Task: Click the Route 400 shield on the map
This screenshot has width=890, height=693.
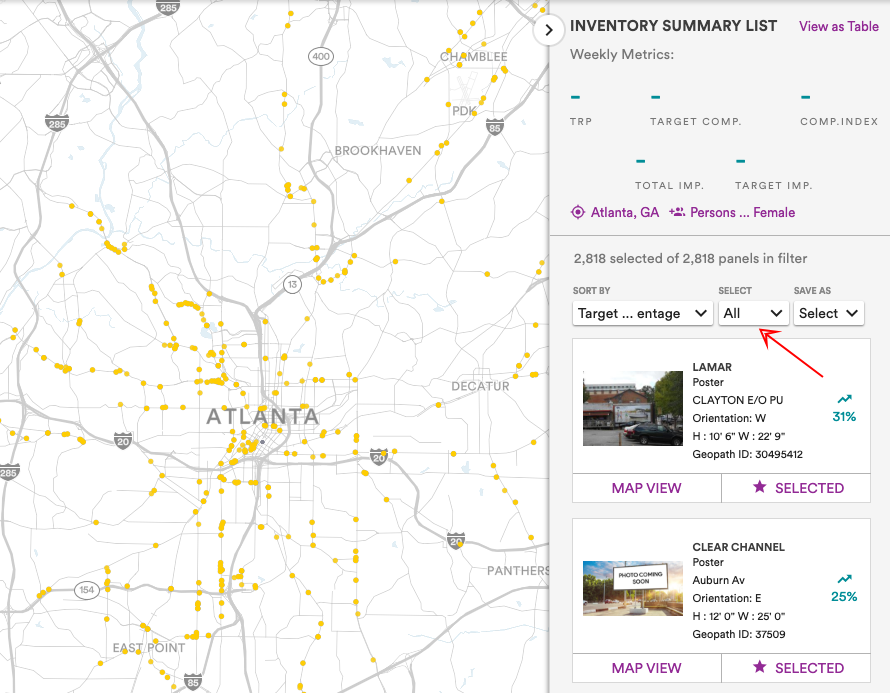Action: coord(321,56)
